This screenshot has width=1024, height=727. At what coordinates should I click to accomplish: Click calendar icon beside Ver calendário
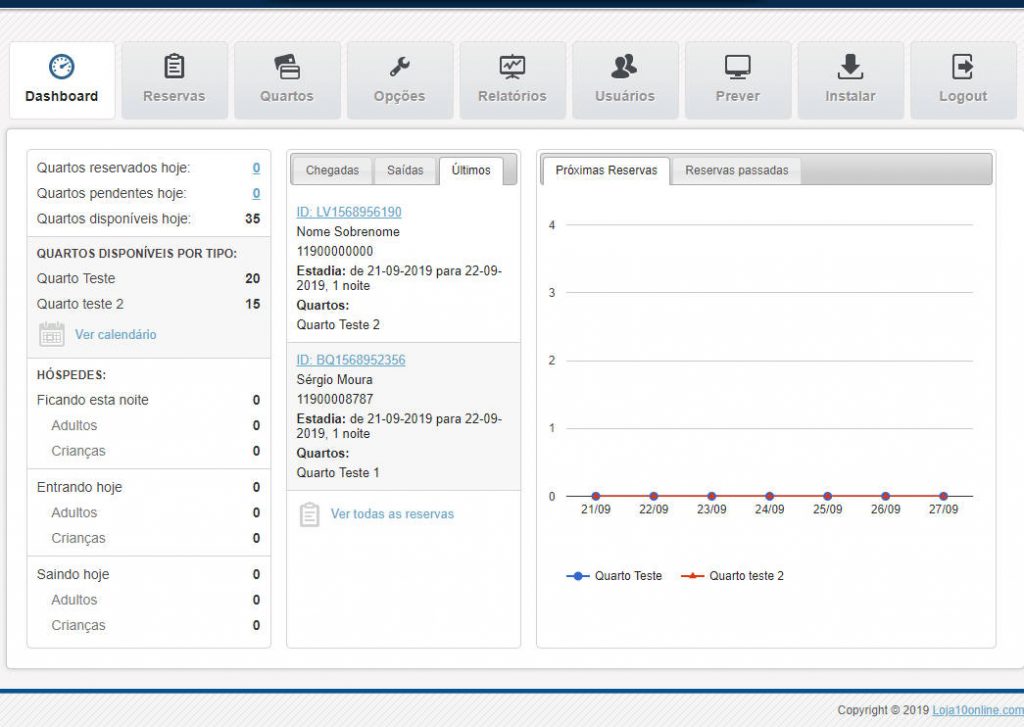point(52,335)
